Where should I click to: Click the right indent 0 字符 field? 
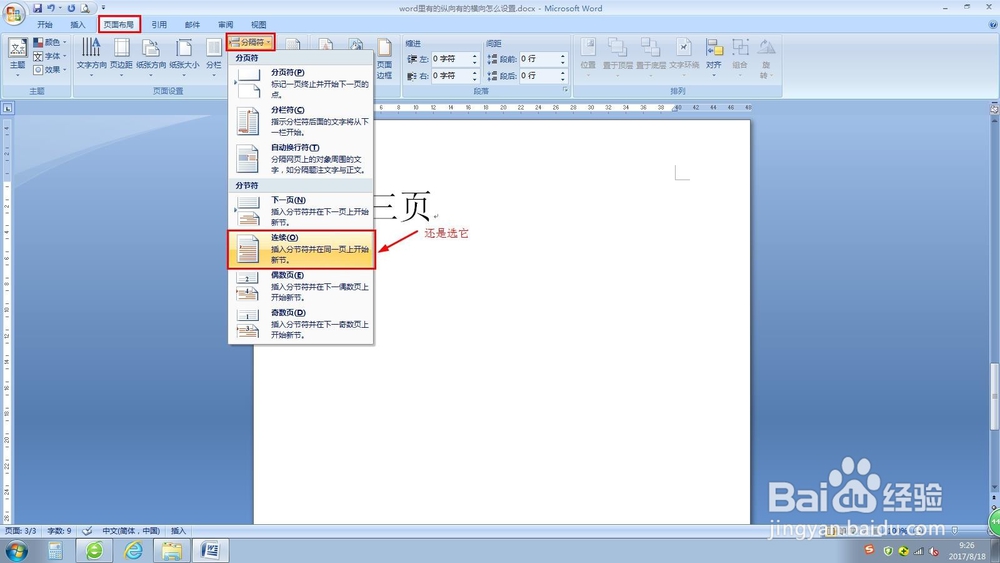pos(451,76)
